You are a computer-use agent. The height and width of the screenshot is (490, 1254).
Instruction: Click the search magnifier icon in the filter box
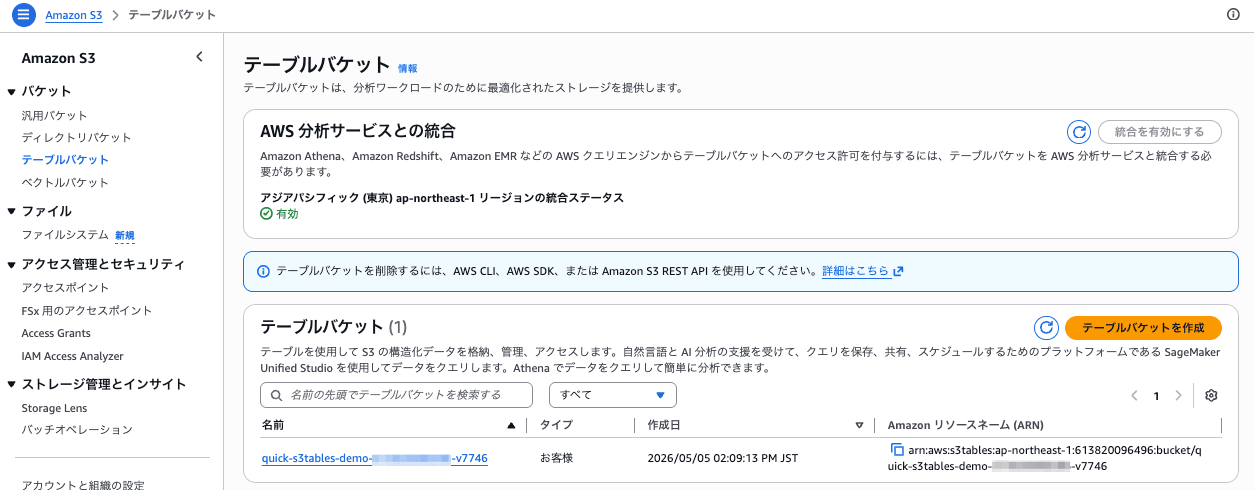coord(275,395)
